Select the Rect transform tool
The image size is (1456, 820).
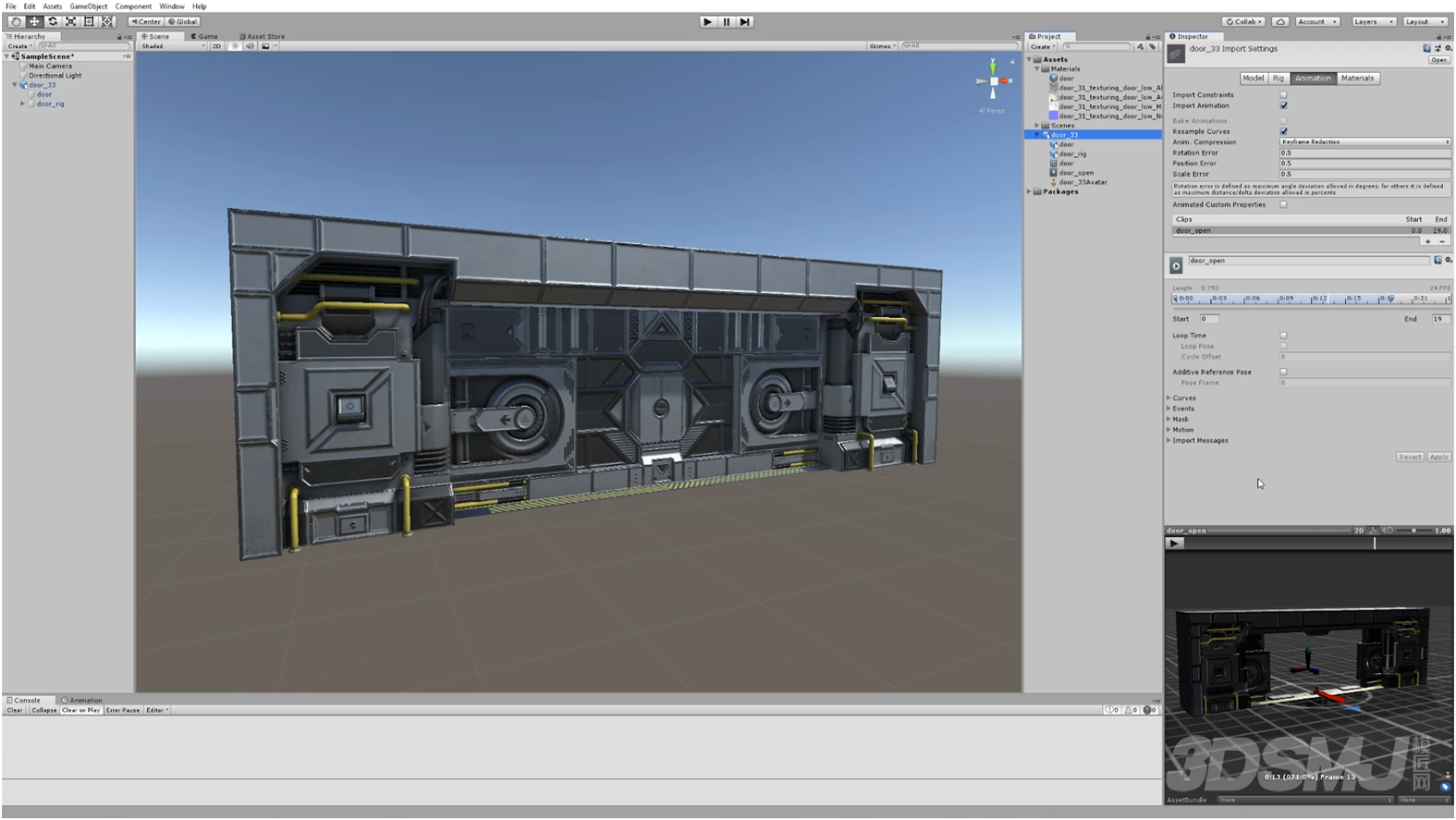tap(89, 21)
